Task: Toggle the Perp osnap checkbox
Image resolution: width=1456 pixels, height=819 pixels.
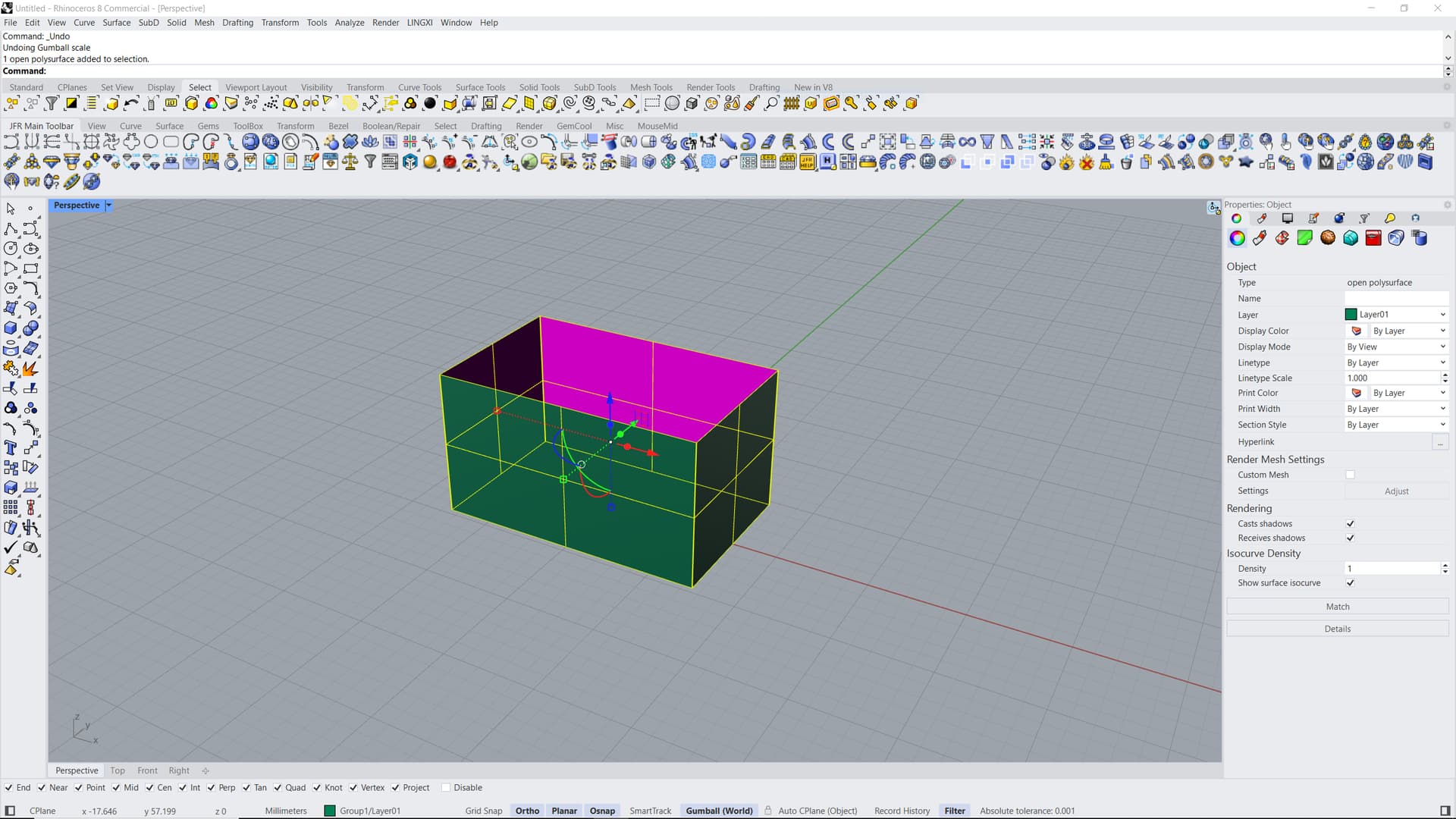Action: [x=212, y=788]
